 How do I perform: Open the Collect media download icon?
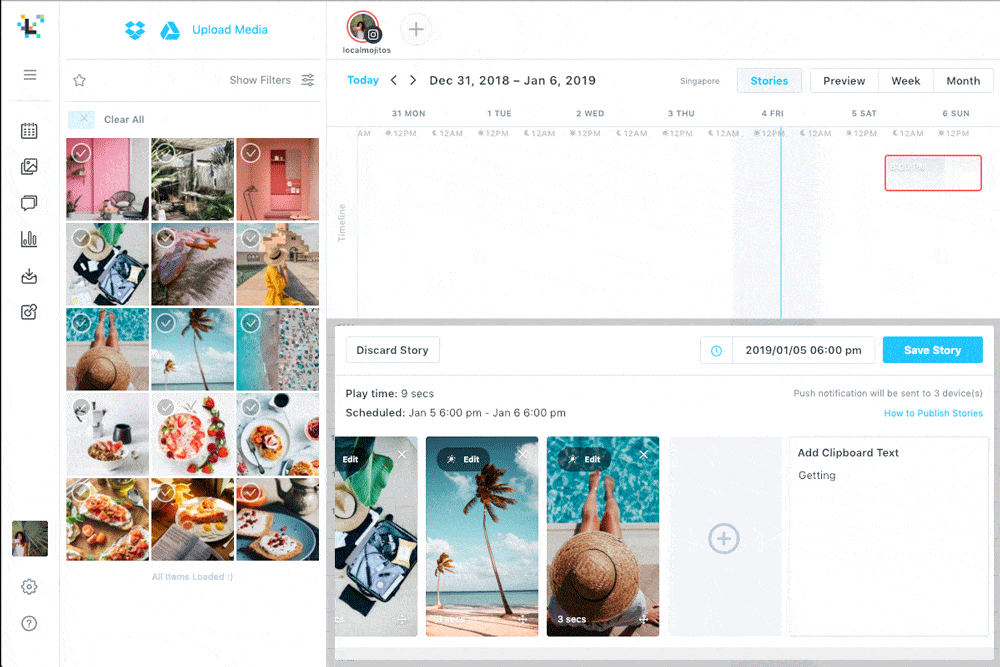[30, 276]
